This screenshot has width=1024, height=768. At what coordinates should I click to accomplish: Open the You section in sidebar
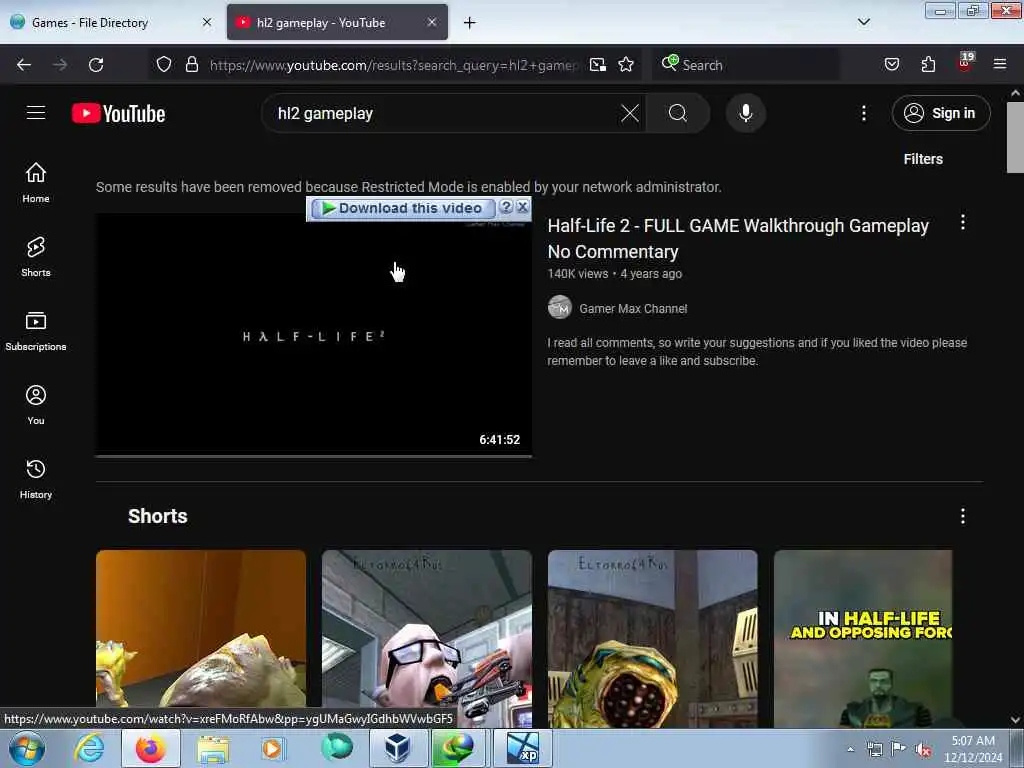point(36,405)
